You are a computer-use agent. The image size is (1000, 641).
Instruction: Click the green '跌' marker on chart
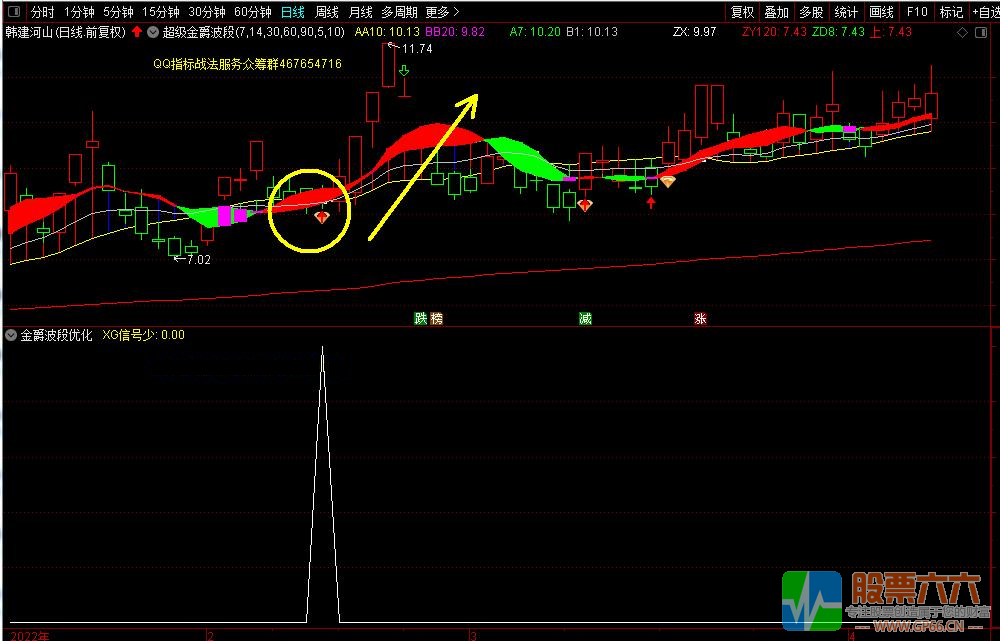(421, 319)
